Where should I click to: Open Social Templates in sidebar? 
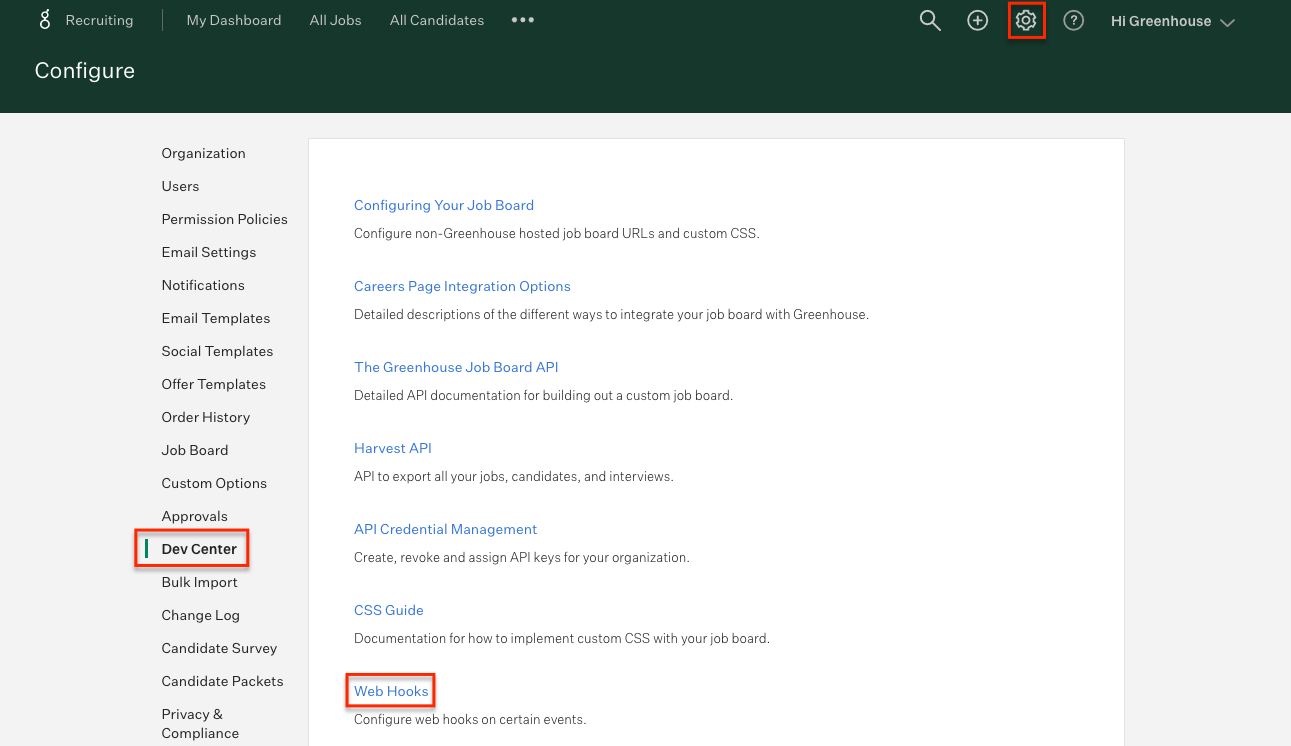click(218, 351)
